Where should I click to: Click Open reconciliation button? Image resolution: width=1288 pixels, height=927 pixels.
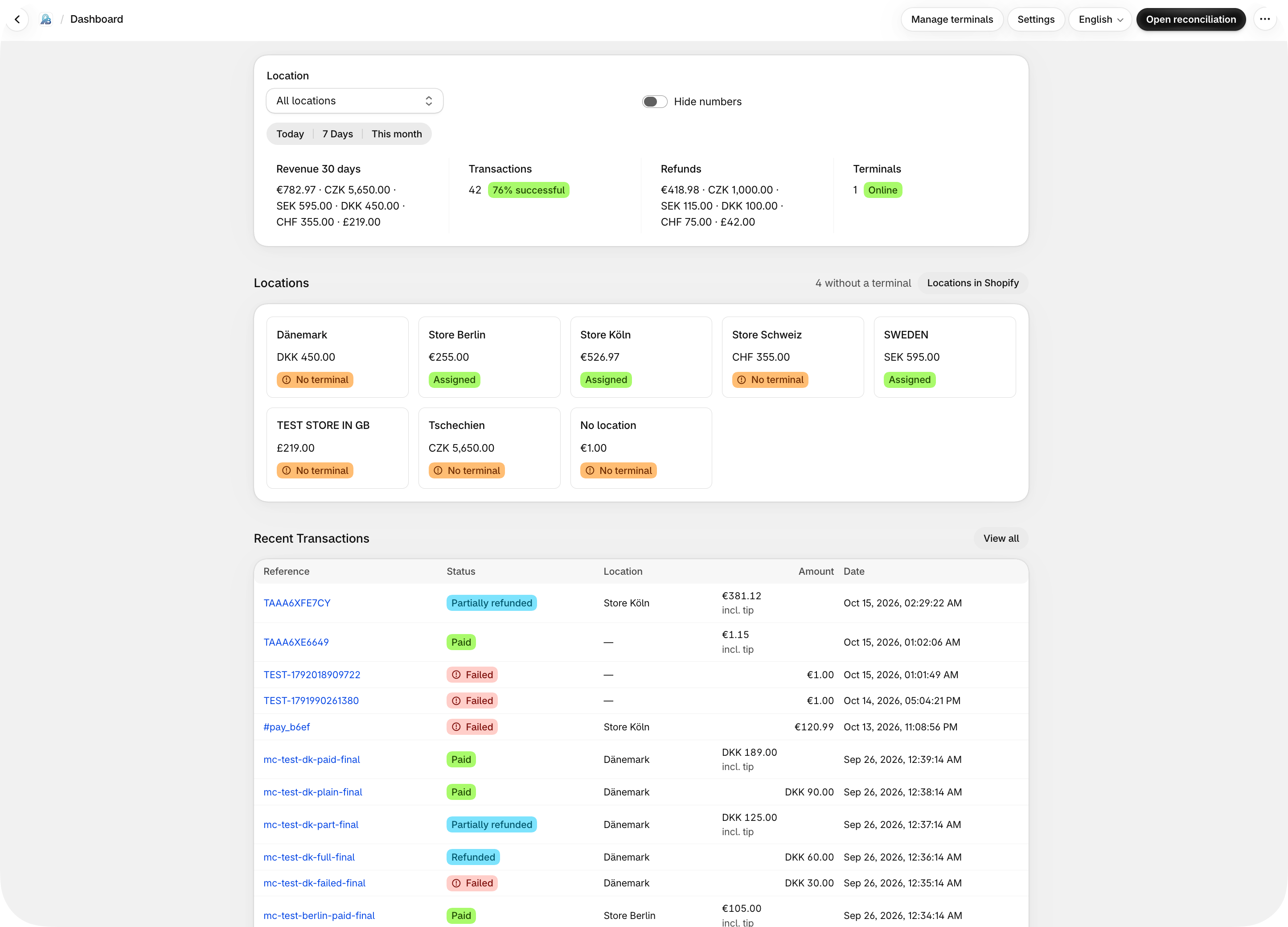pyautogui.click(x=1191, y=19)
